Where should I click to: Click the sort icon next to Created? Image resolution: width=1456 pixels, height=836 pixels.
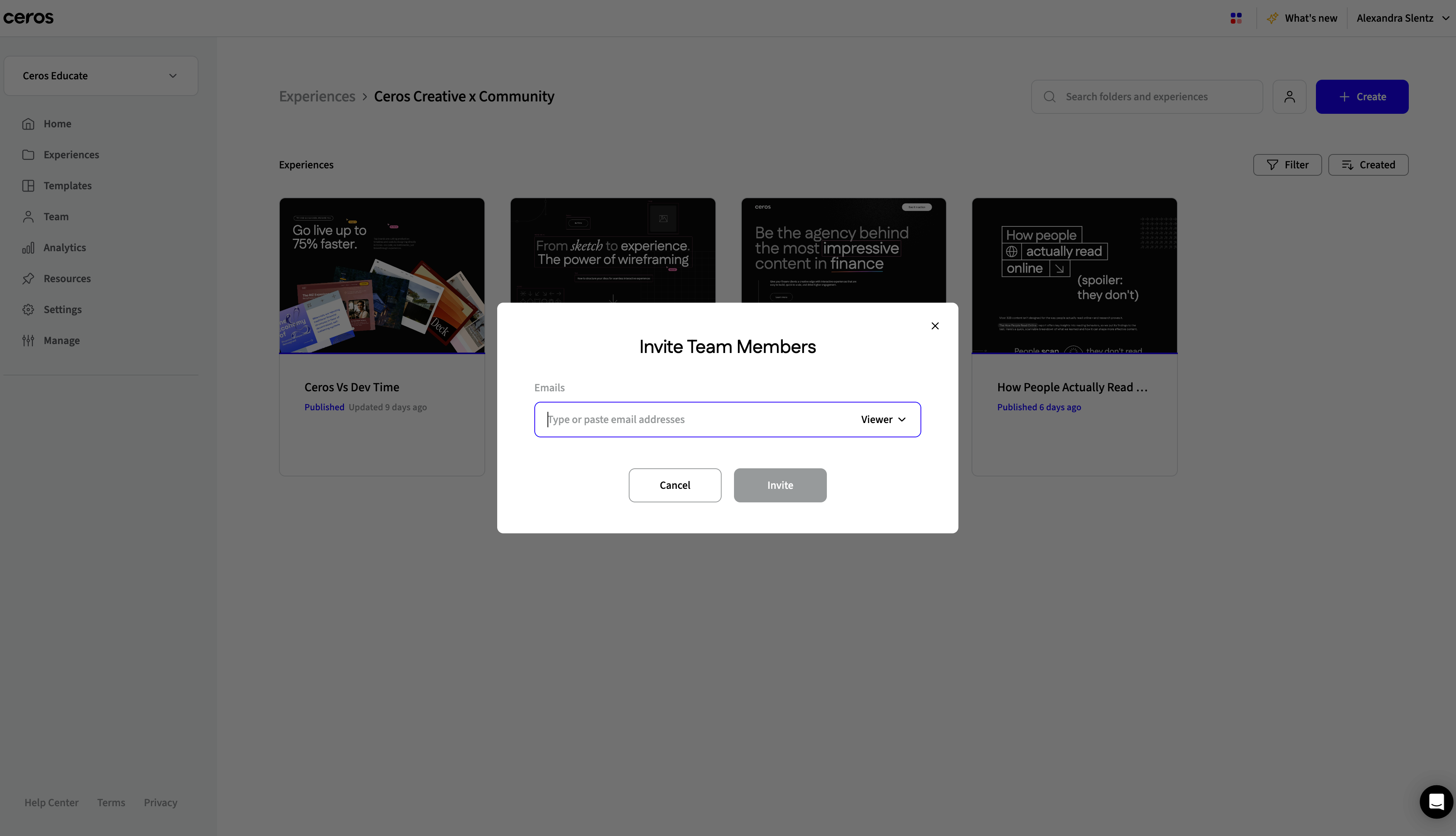(x=1348, y=165)
